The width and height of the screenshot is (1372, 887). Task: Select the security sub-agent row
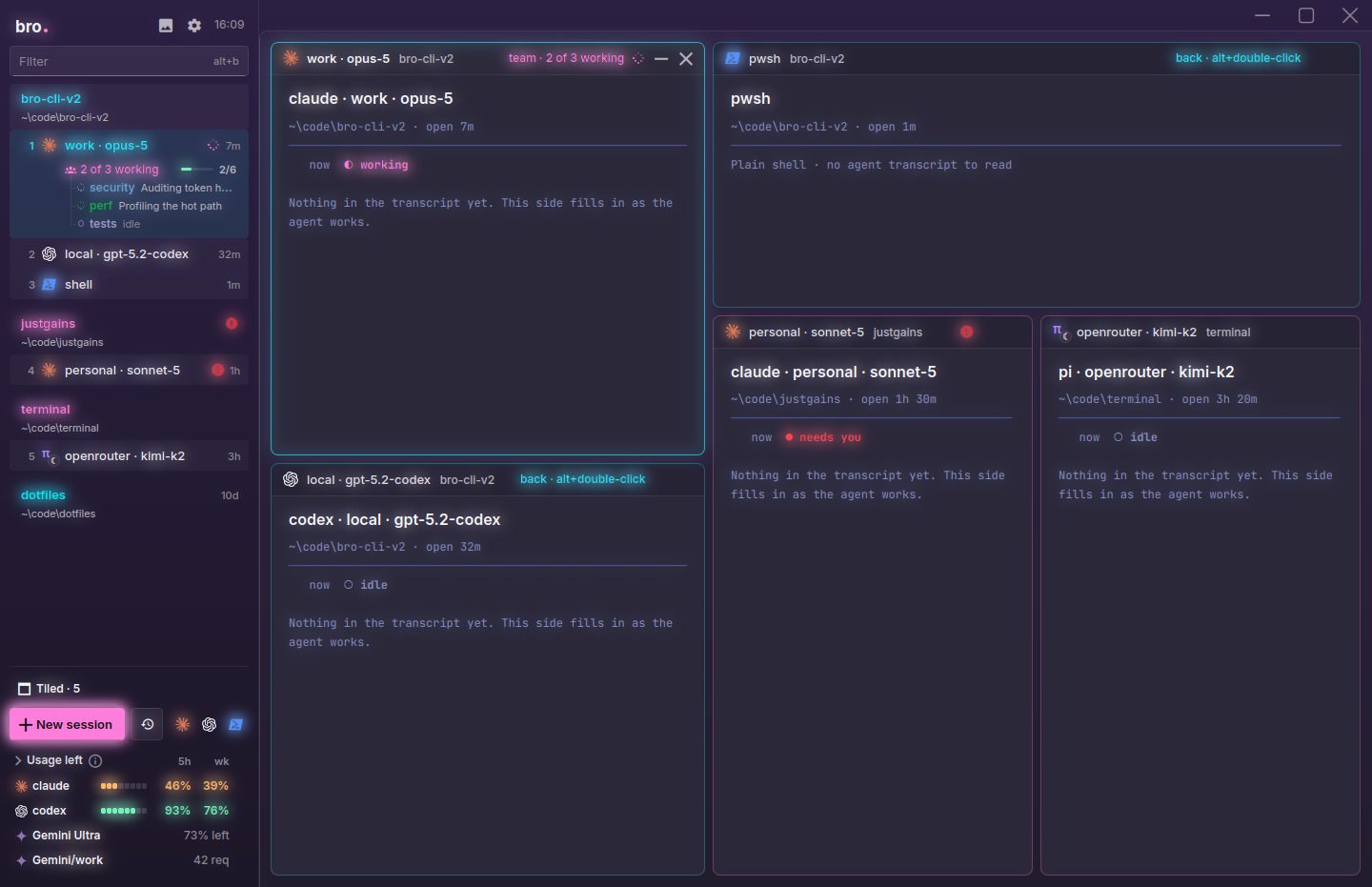pyautogui.click(x=155, y=188)
